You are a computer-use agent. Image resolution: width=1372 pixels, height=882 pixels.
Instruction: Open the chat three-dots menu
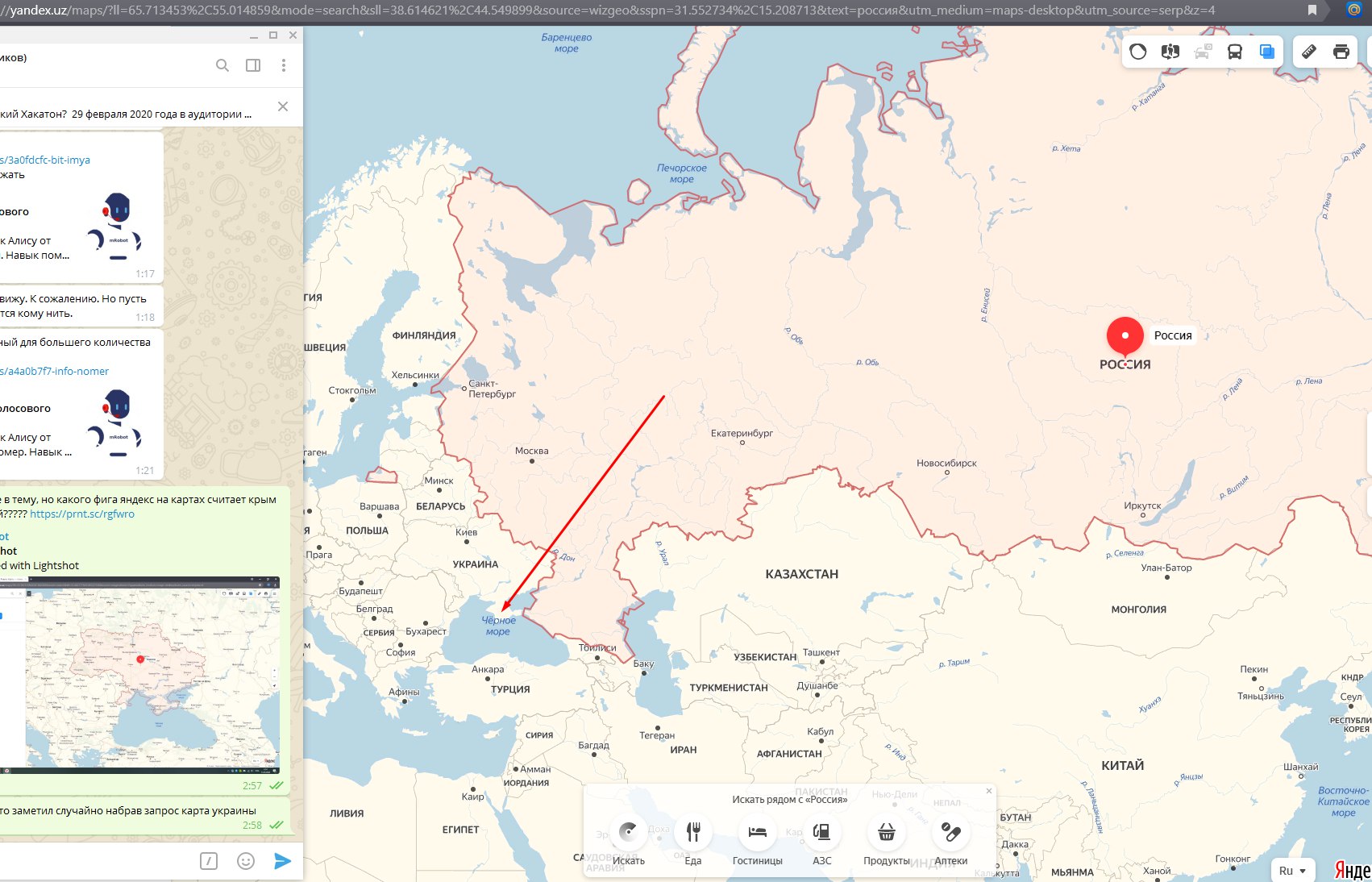tap(283, 65)
